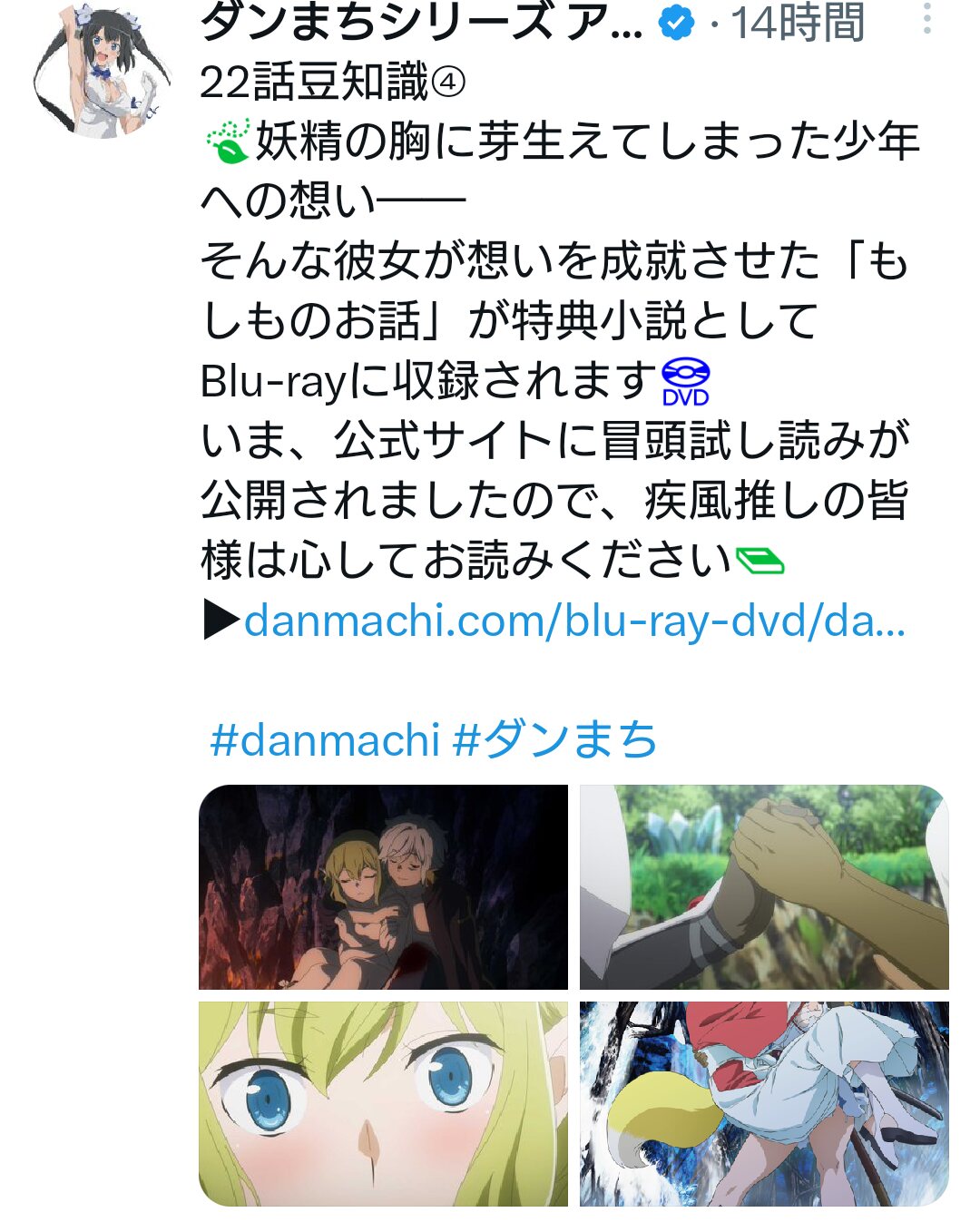This screenshot has height=1222, width=980.
Task: Open the blue-eyed elf close-up thumbnail
Action: 383,1104
